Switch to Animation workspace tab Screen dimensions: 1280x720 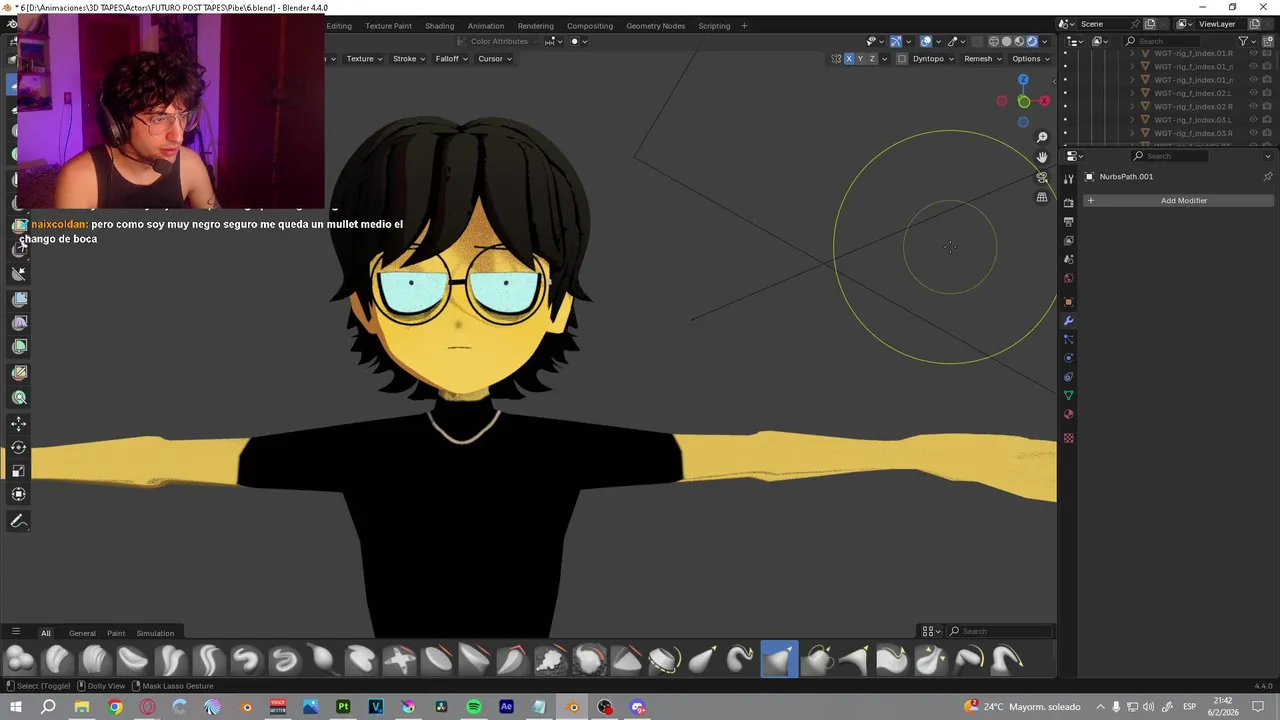point(486,26)
